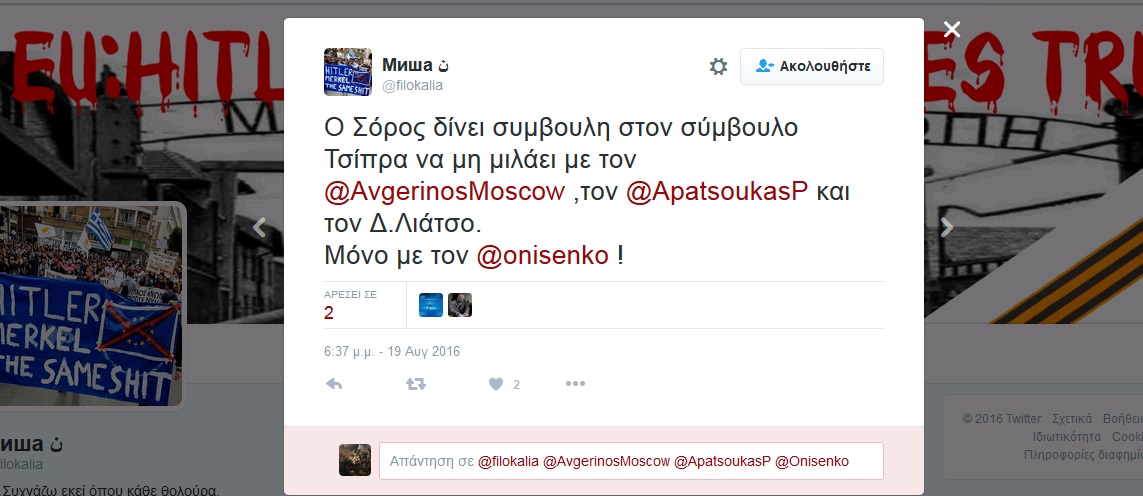Open the gear settings menu
This screenshot has height=496, width=1143.
719,67
